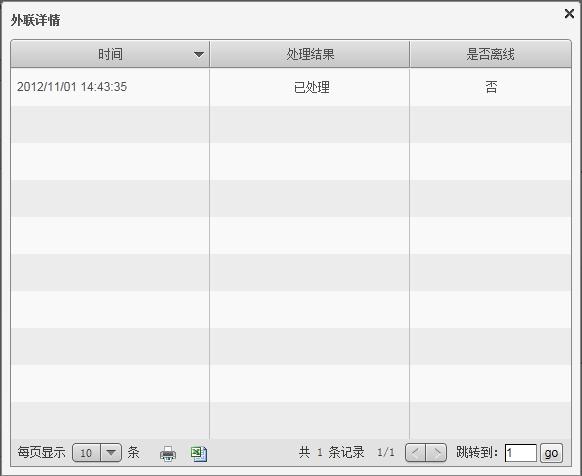
Task: Expand the per-page count dropdown arrow
Action: pos(111,453)
